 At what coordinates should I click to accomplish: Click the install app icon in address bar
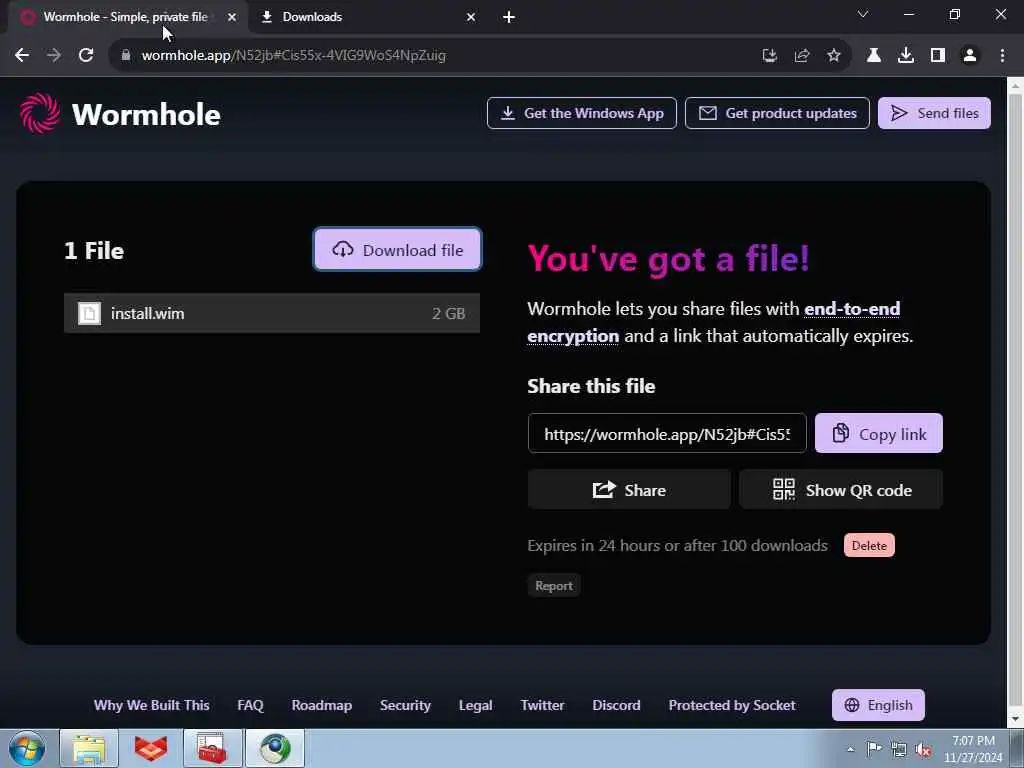coord(770,56)
